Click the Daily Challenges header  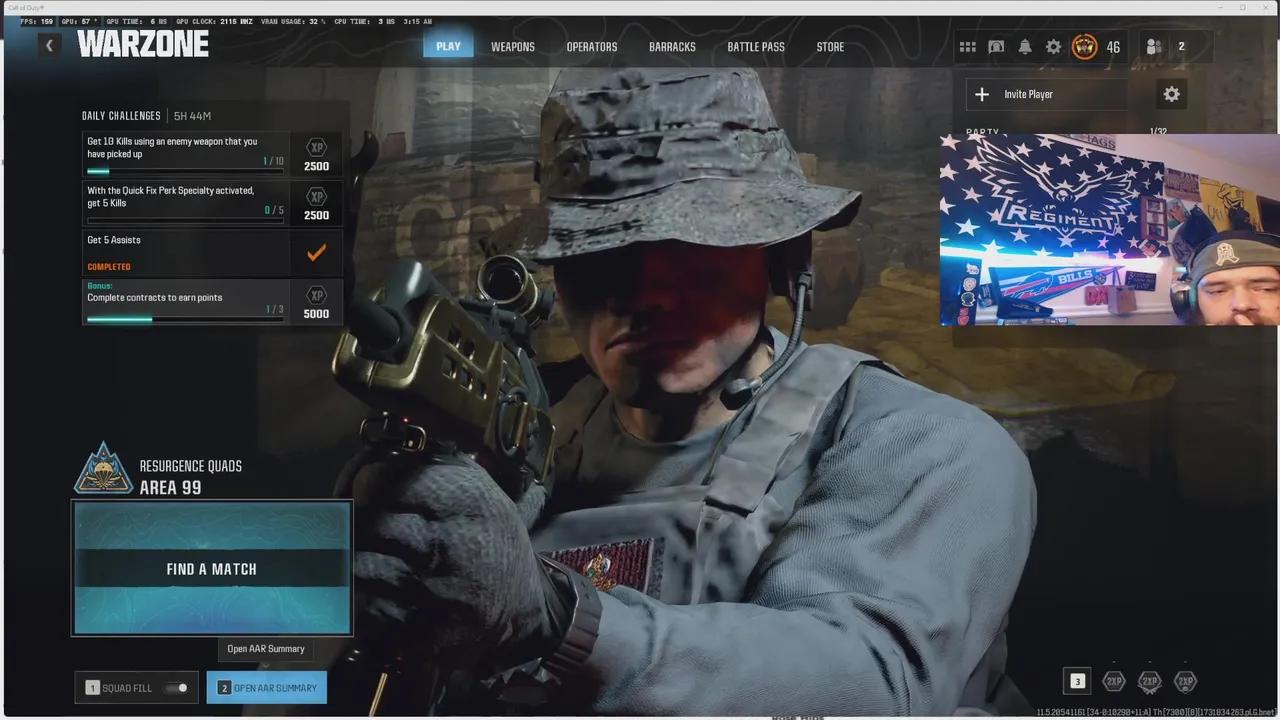121,116
